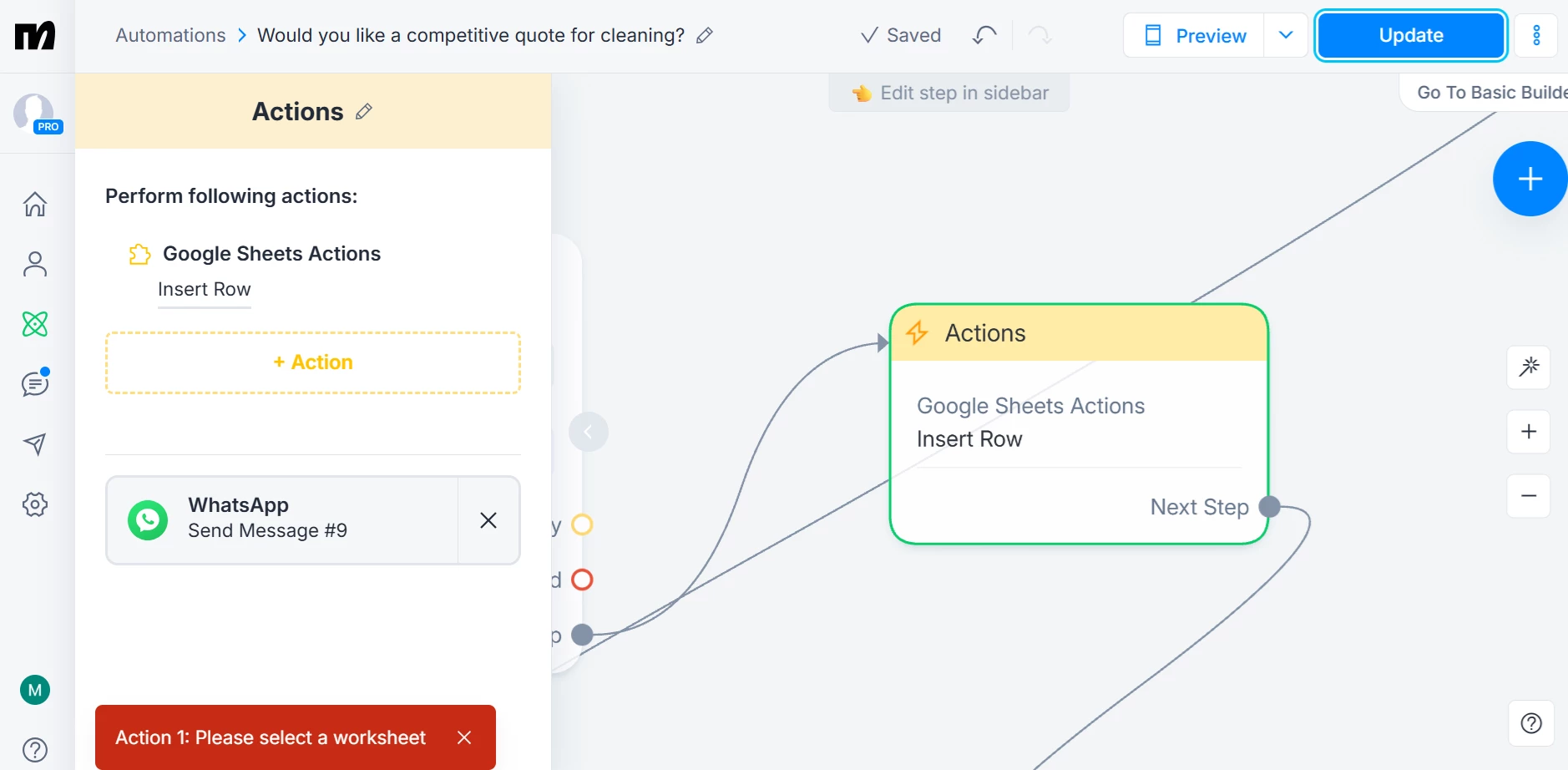Click the WhatsApp logo icon
This screenshot has width=1568, height=770.
148,520
